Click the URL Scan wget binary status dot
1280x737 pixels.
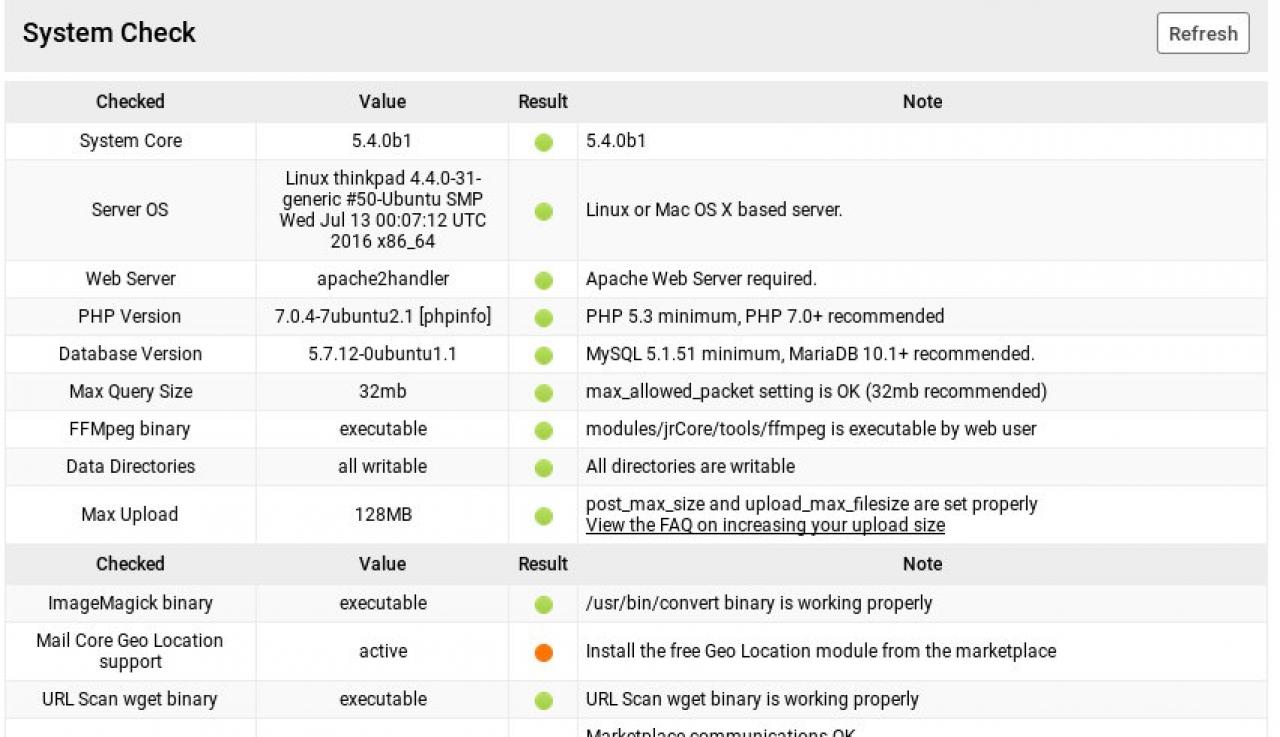click(543, 700)
